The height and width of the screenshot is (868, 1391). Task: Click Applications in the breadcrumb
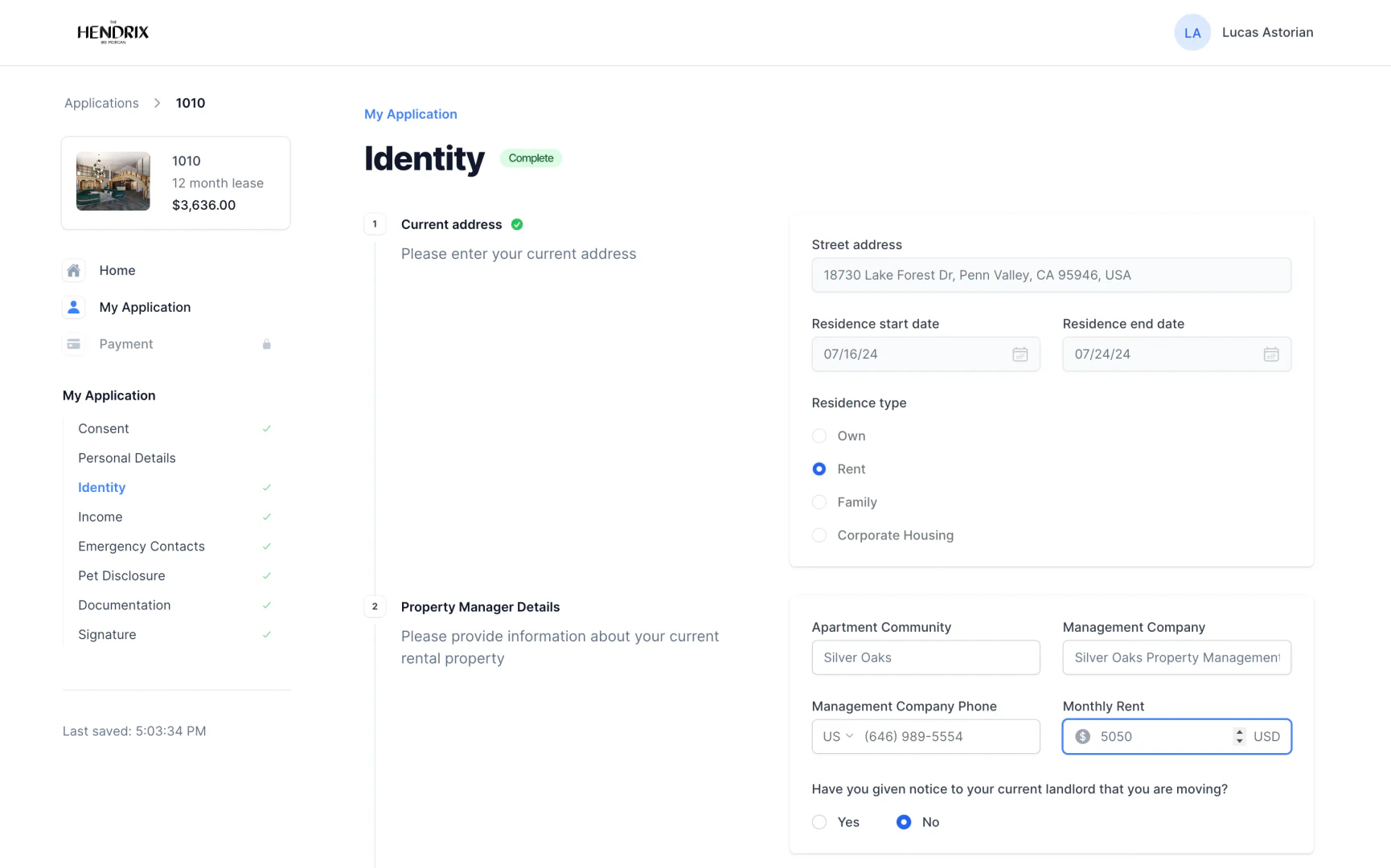pos(101,103)
